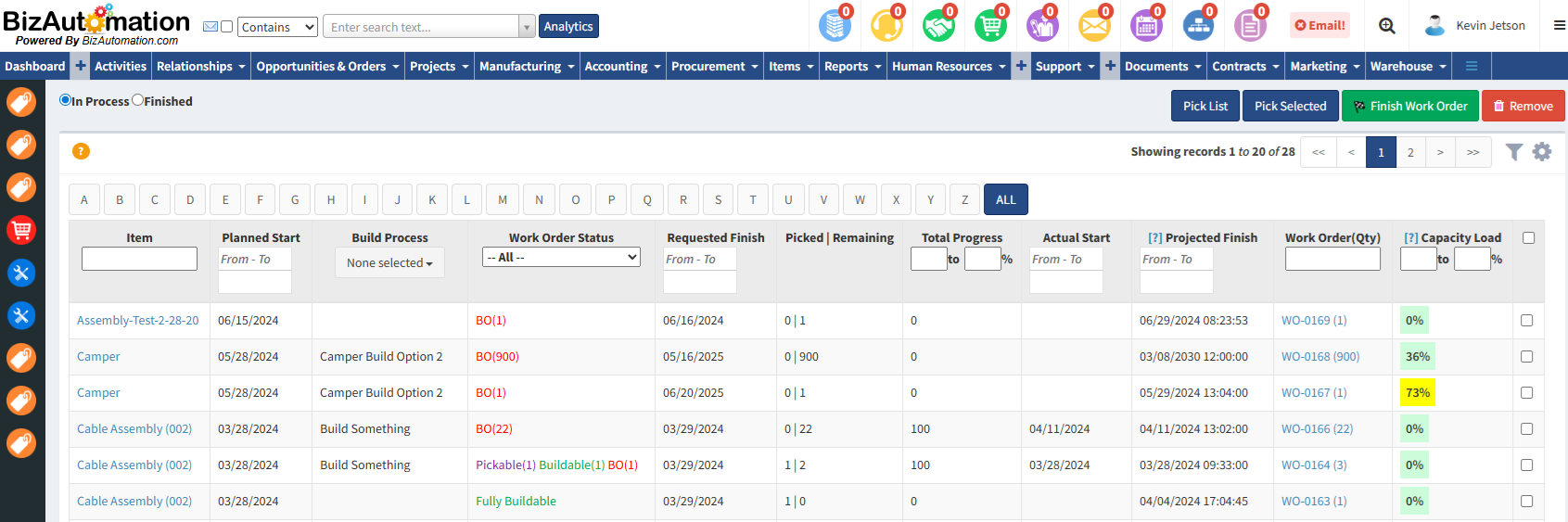
Task: Toggle the checkbox beside the top envelope icon
Action: (226, 27)
